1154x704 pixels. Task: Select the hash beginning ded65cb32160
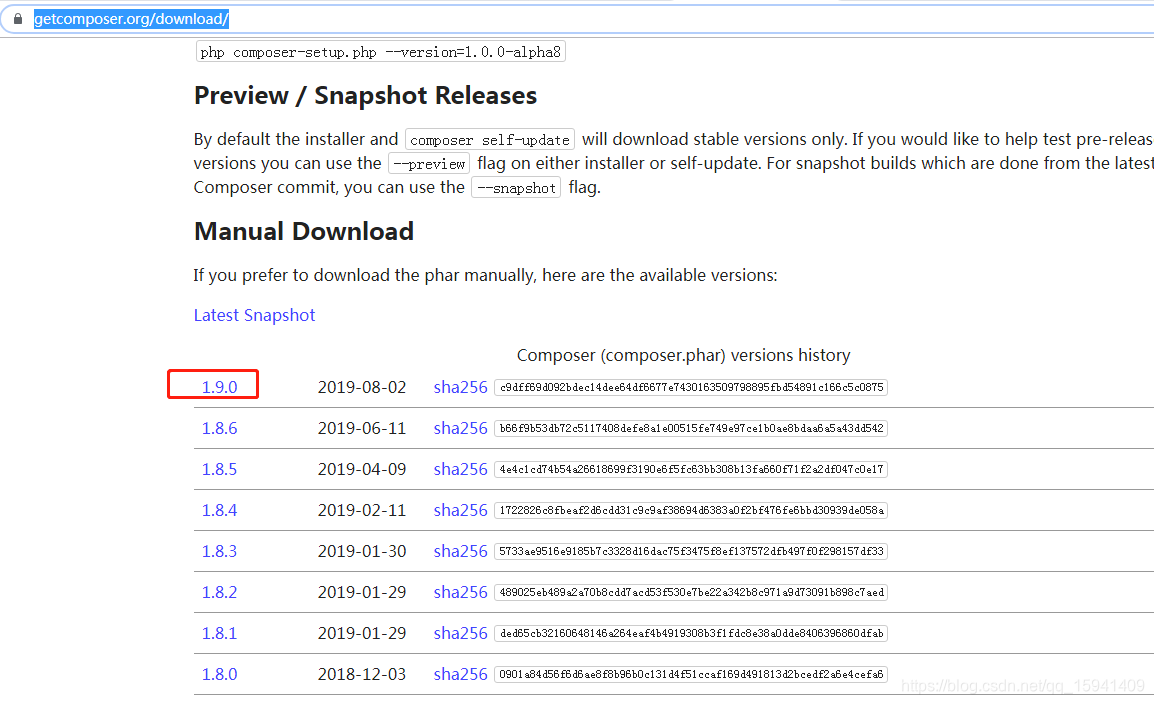point(691,633)
